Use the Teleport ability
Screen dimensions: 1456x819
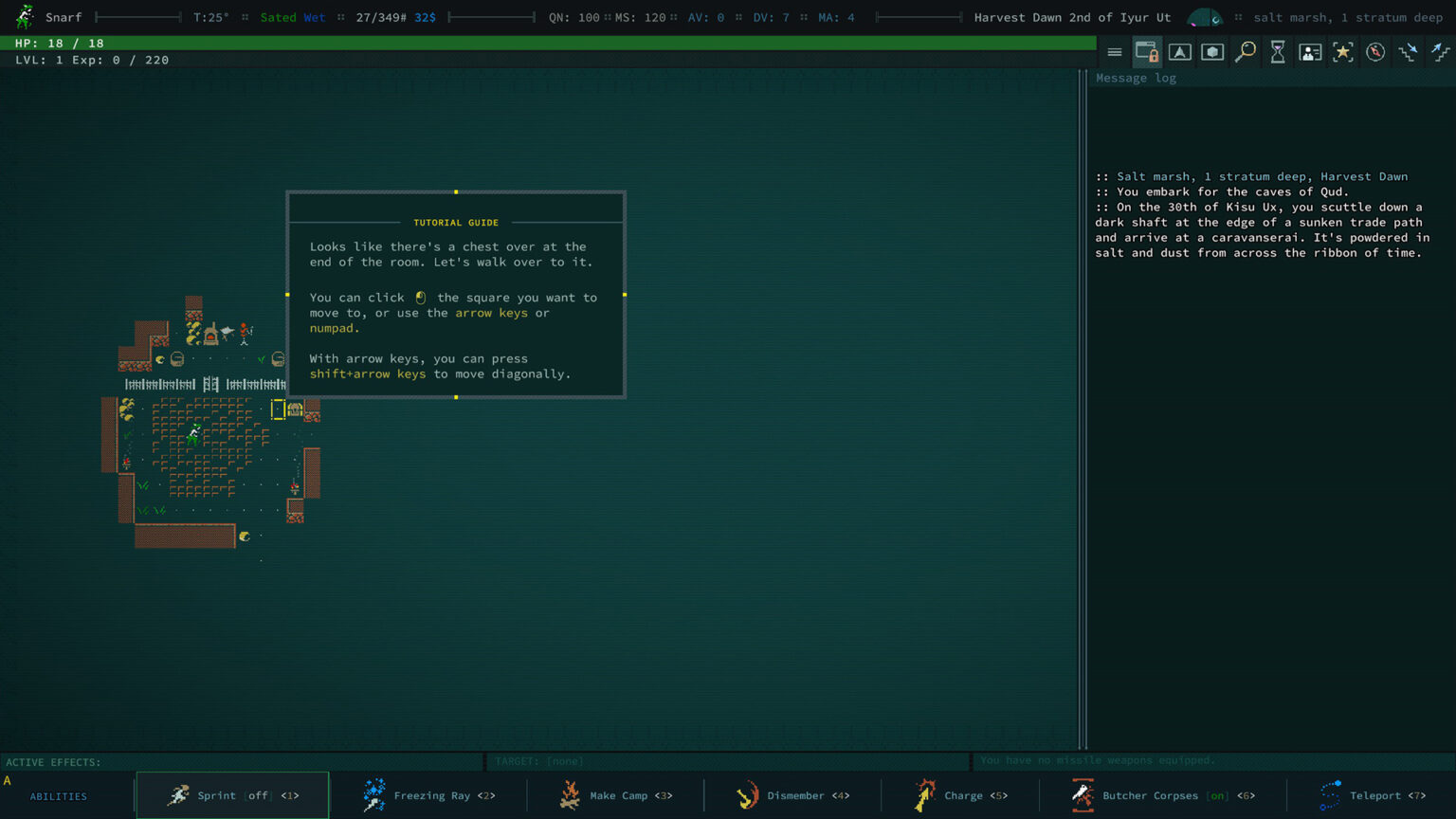tap(1372, 795)
